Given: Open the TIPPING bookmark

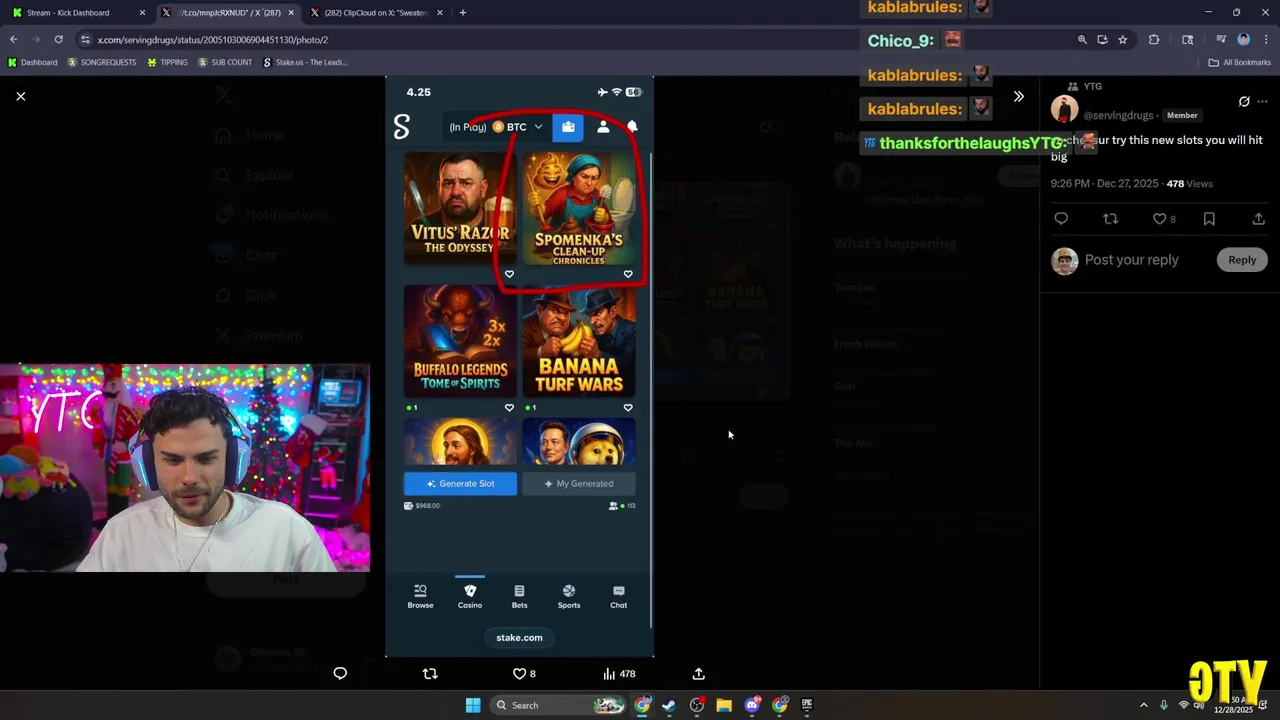Looking at the screenshot, I should pos(167,62).
